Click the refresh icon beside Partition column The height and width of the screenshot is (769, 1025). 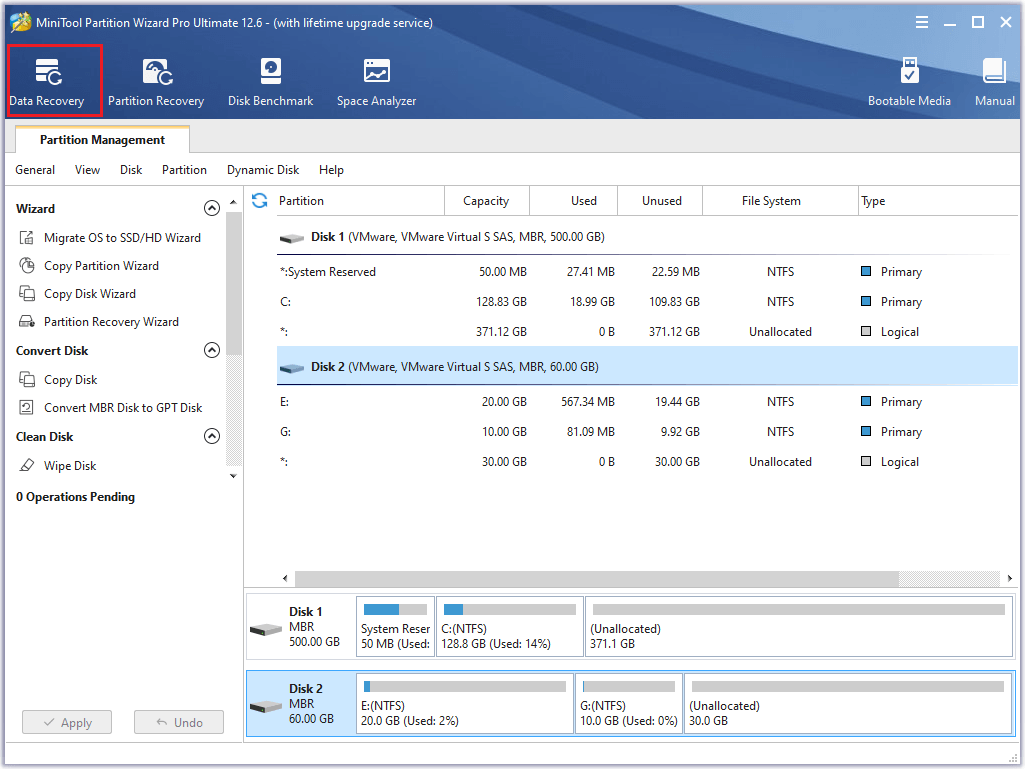260,201
